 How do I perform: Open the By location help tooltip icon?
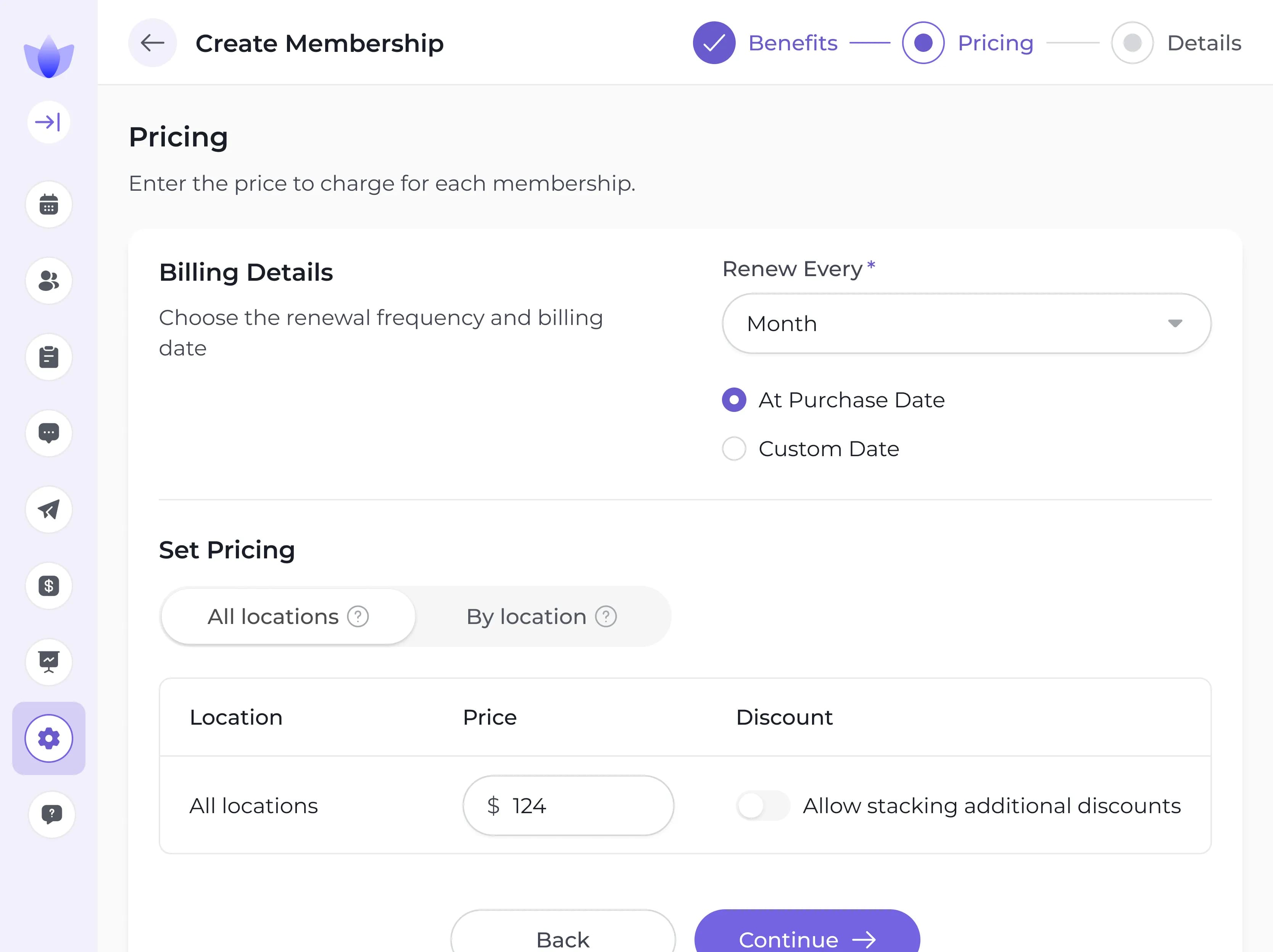[606, 616]
